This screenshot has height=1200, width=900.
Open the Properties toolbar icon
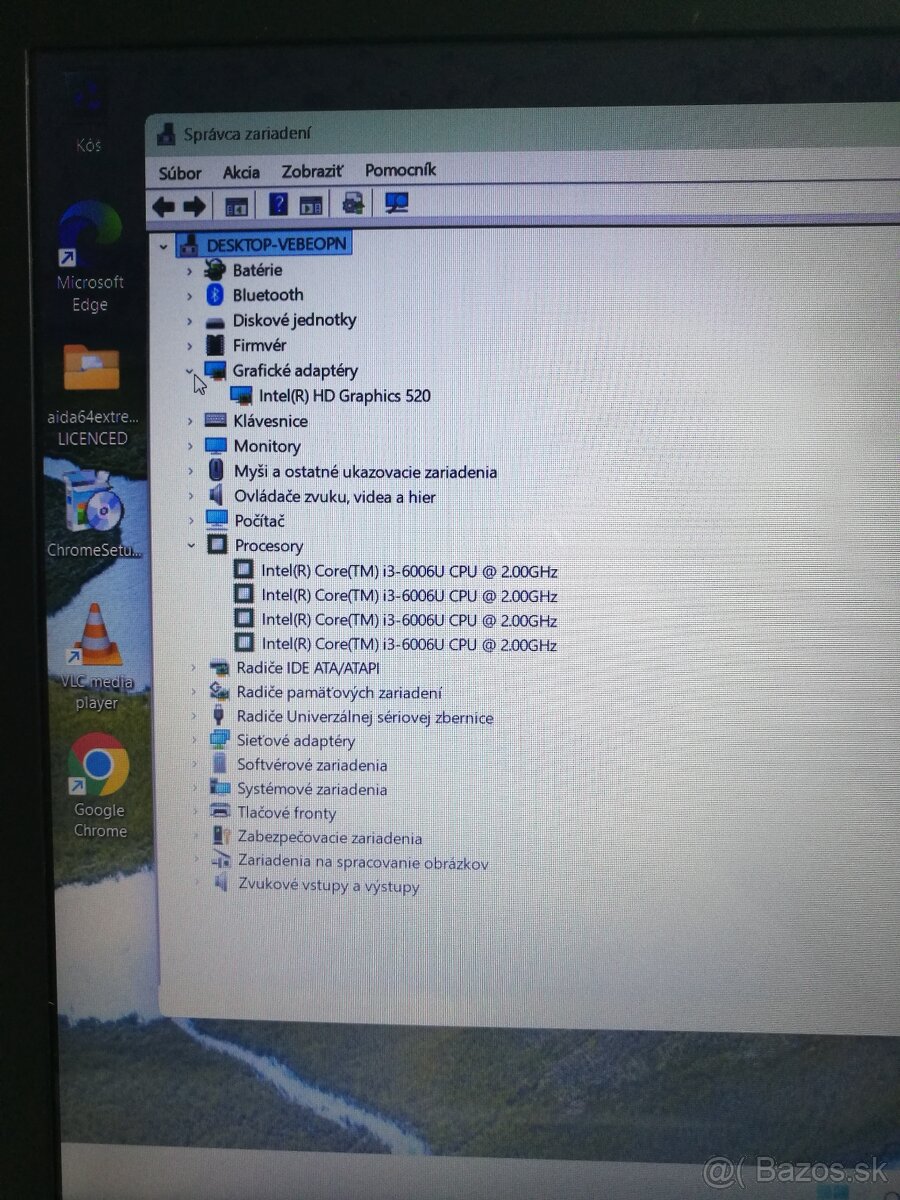click(x=310, y=204)
